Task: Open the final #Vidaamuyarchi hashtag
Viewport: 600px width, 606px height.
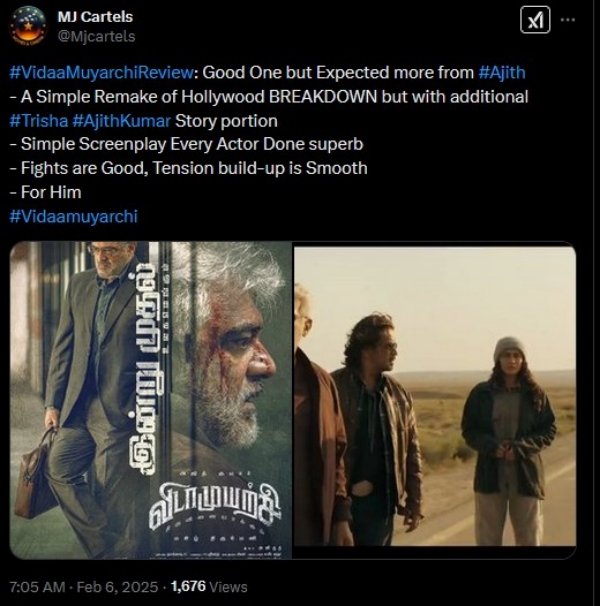Action: pyautogui.click(x=73, y=216)
